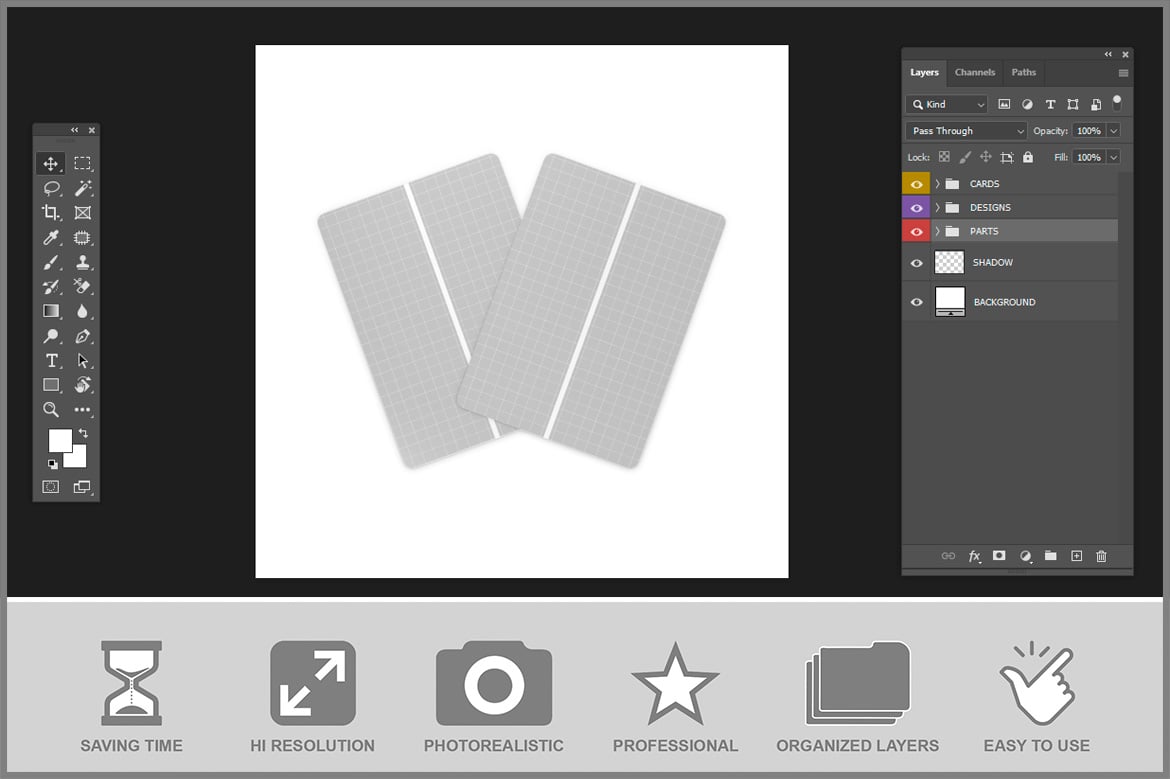Create new group folder button
Image resolution: width=1170 pixels, height=779 pixels.
pos(1051,556)
